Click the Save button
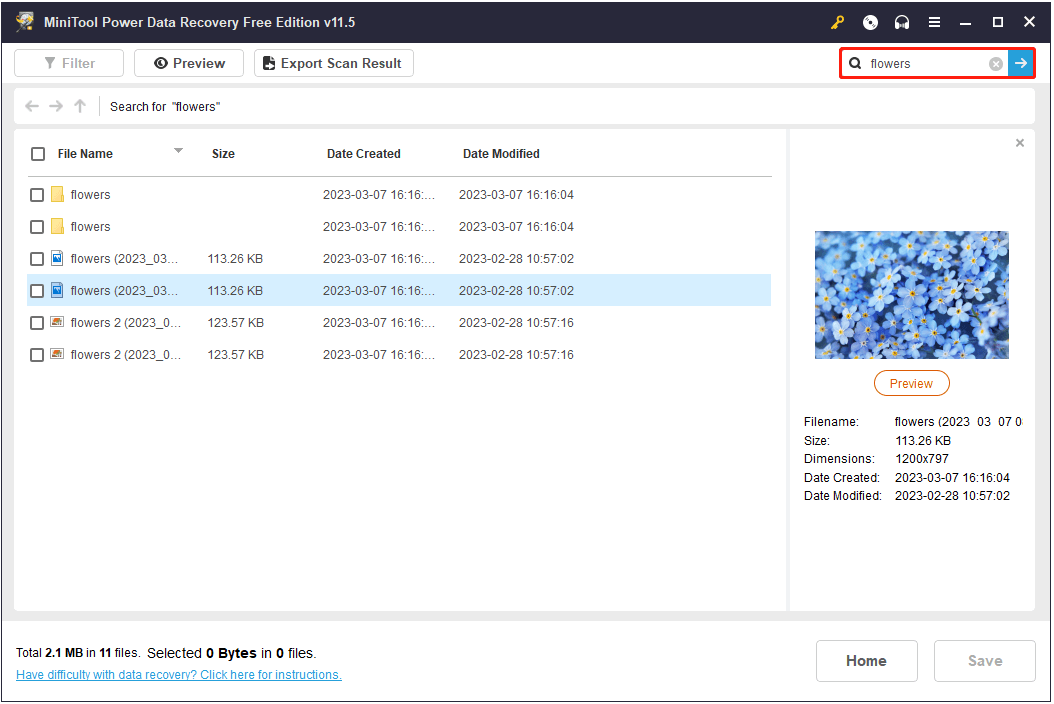The image size is (1054, 704). point(985,661)
